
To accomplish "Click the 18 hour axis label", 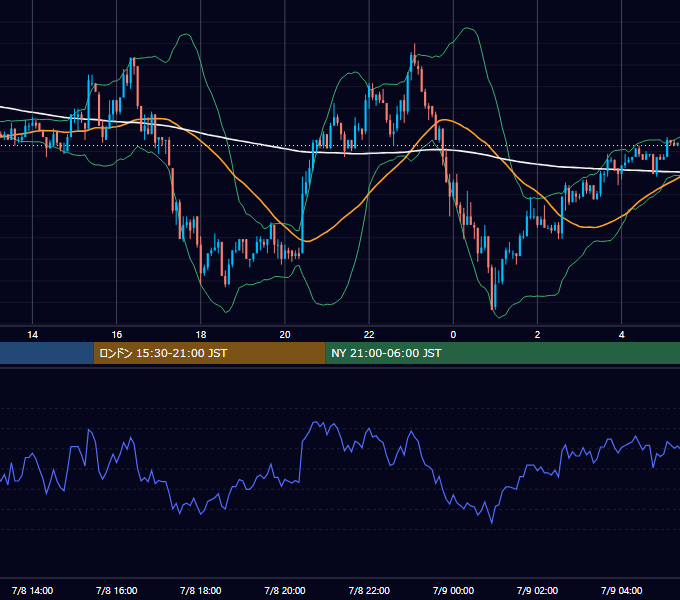I will [x=201, y=335].
